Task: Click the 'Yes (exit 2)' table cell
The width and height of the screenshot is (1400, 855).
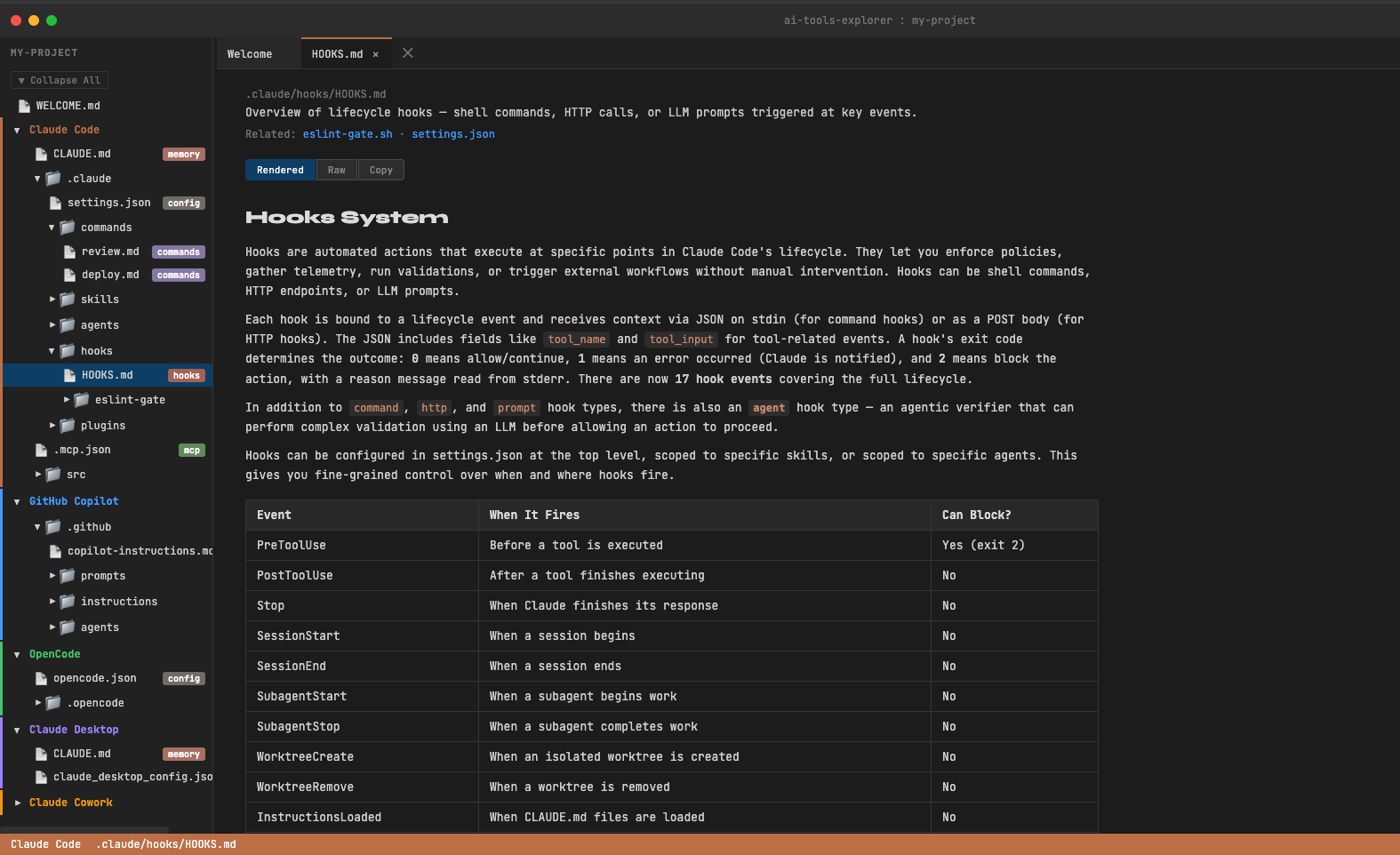Action: tap(1014, 545)
